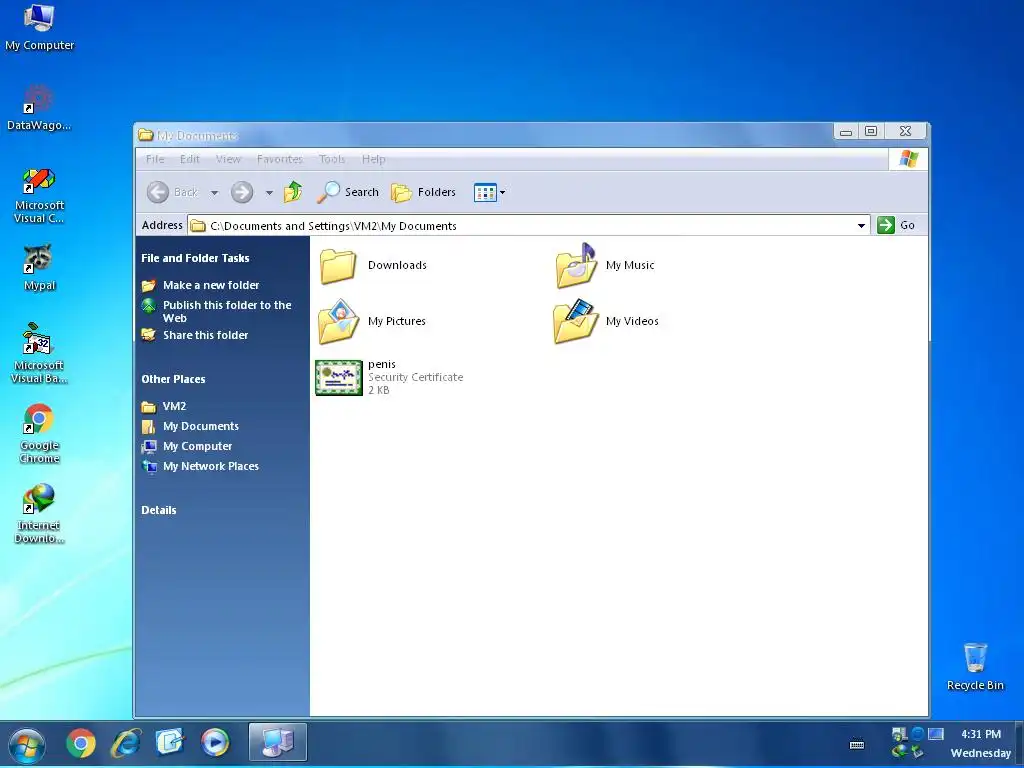Click the "My Videos" folder name
The width and height of the screenshot is (1024, 768).
(x=632, y=321)
